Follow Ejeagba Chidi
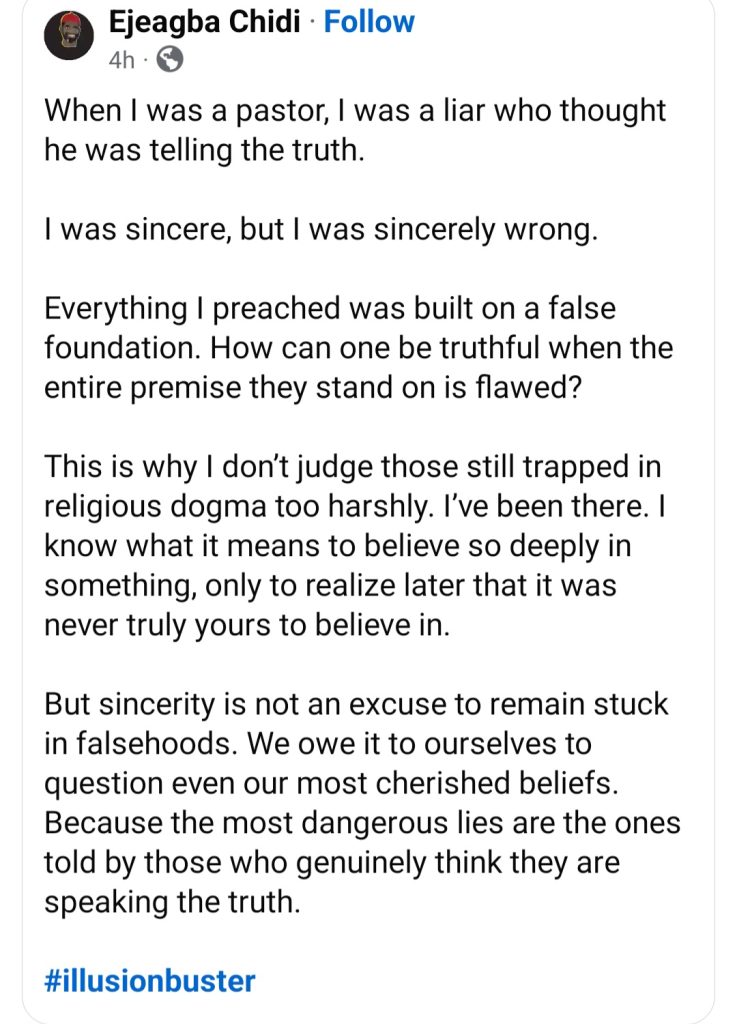The height and width of the screenshot is (1024, 737). point(370,22)
